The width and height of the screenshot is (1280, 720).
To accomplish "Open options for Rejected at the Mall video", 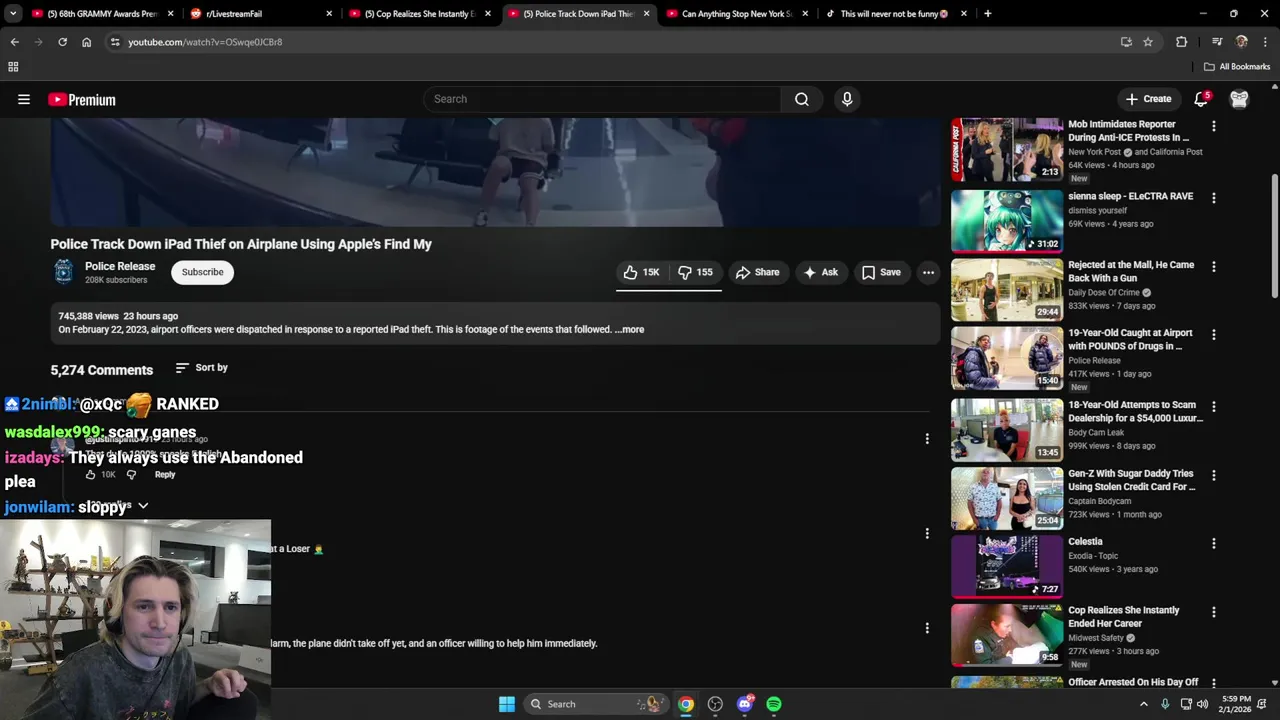I will [1214, 267].
